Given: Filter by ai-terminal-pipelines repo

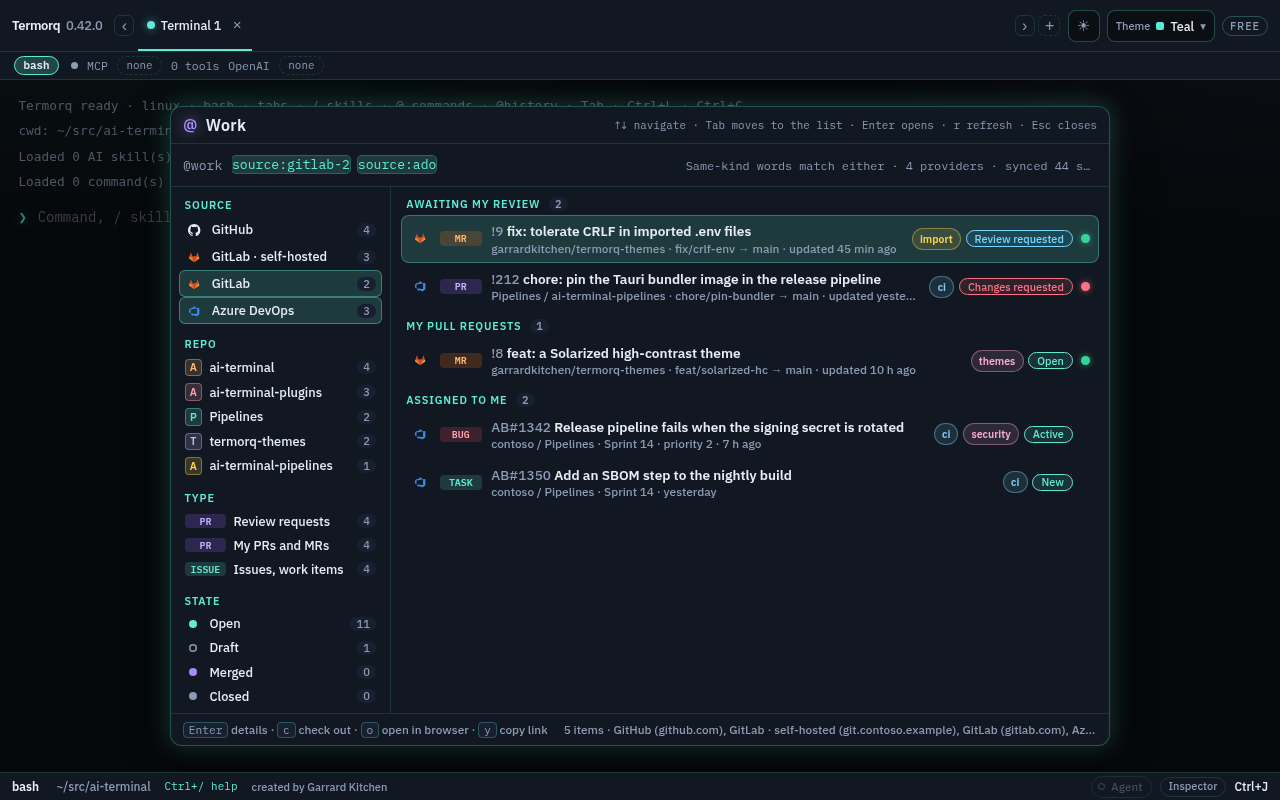Looking at the screenshot, I should click(280, 466).
